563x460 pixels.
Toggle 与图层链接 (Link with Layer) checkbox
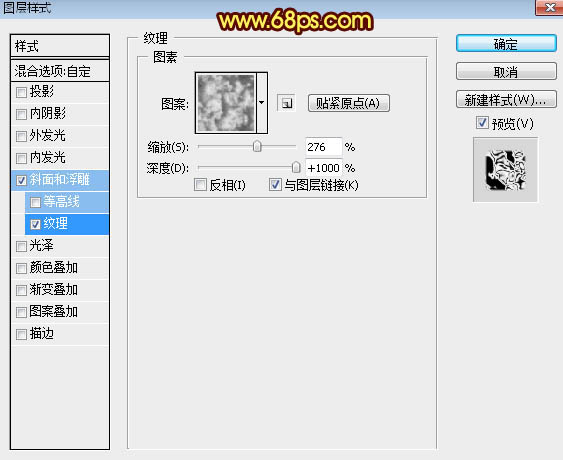[x=275, y=185]
